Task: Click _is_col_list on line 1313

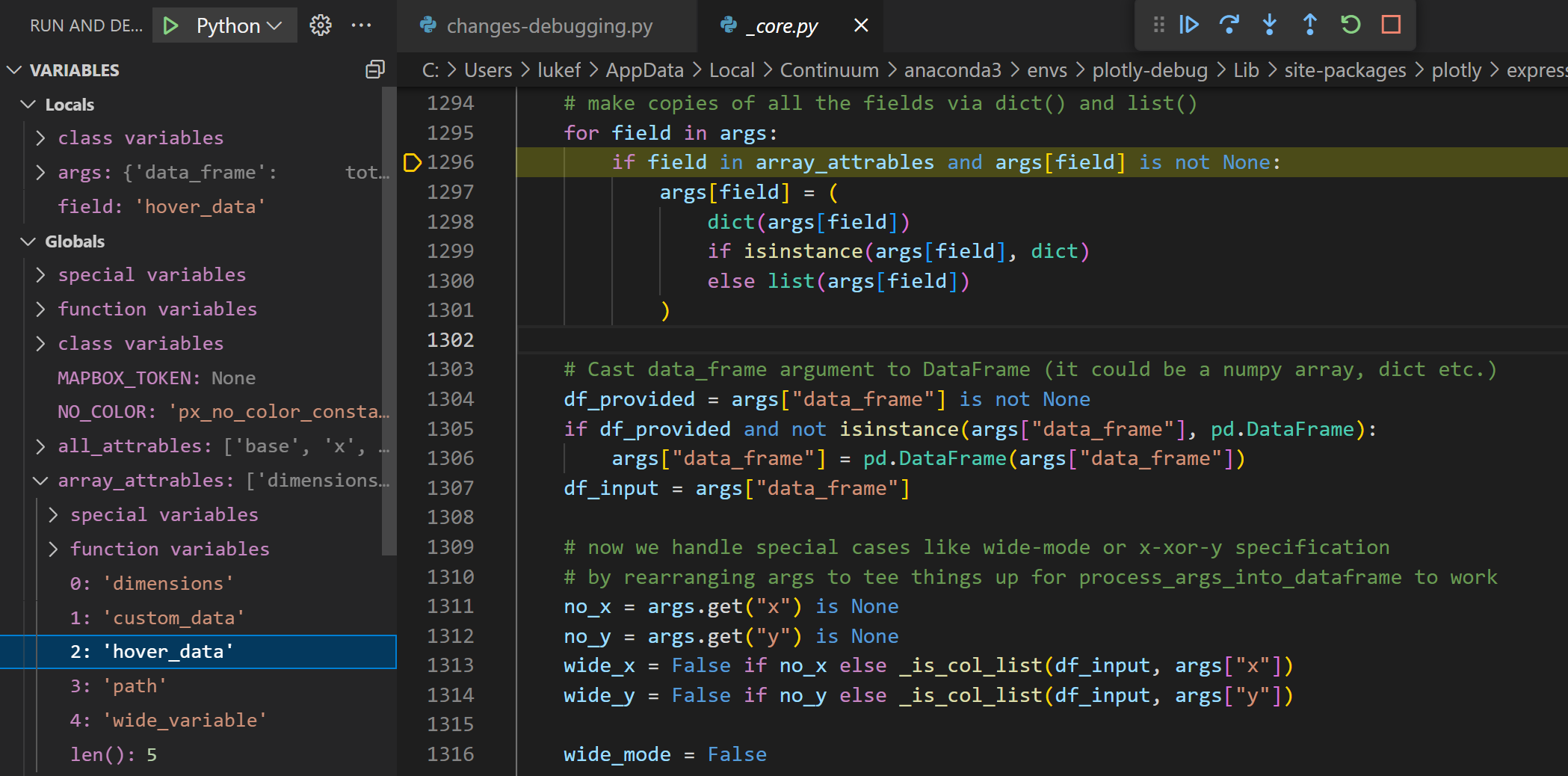Action: point(971,665)
